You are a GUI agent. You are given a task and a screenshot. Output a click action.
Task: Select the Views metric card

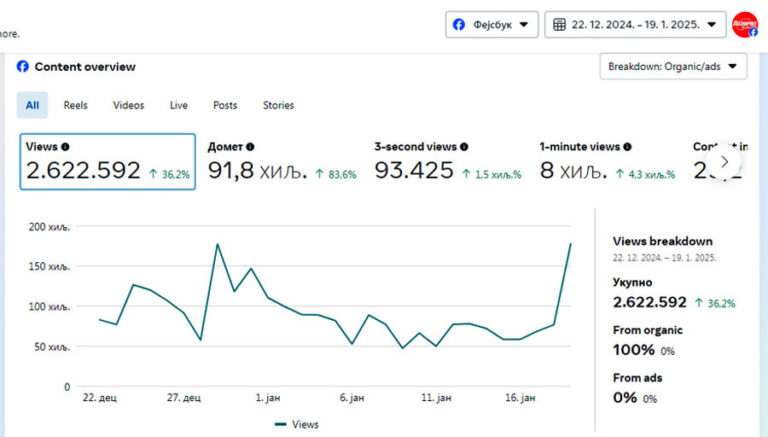point(107,161)
